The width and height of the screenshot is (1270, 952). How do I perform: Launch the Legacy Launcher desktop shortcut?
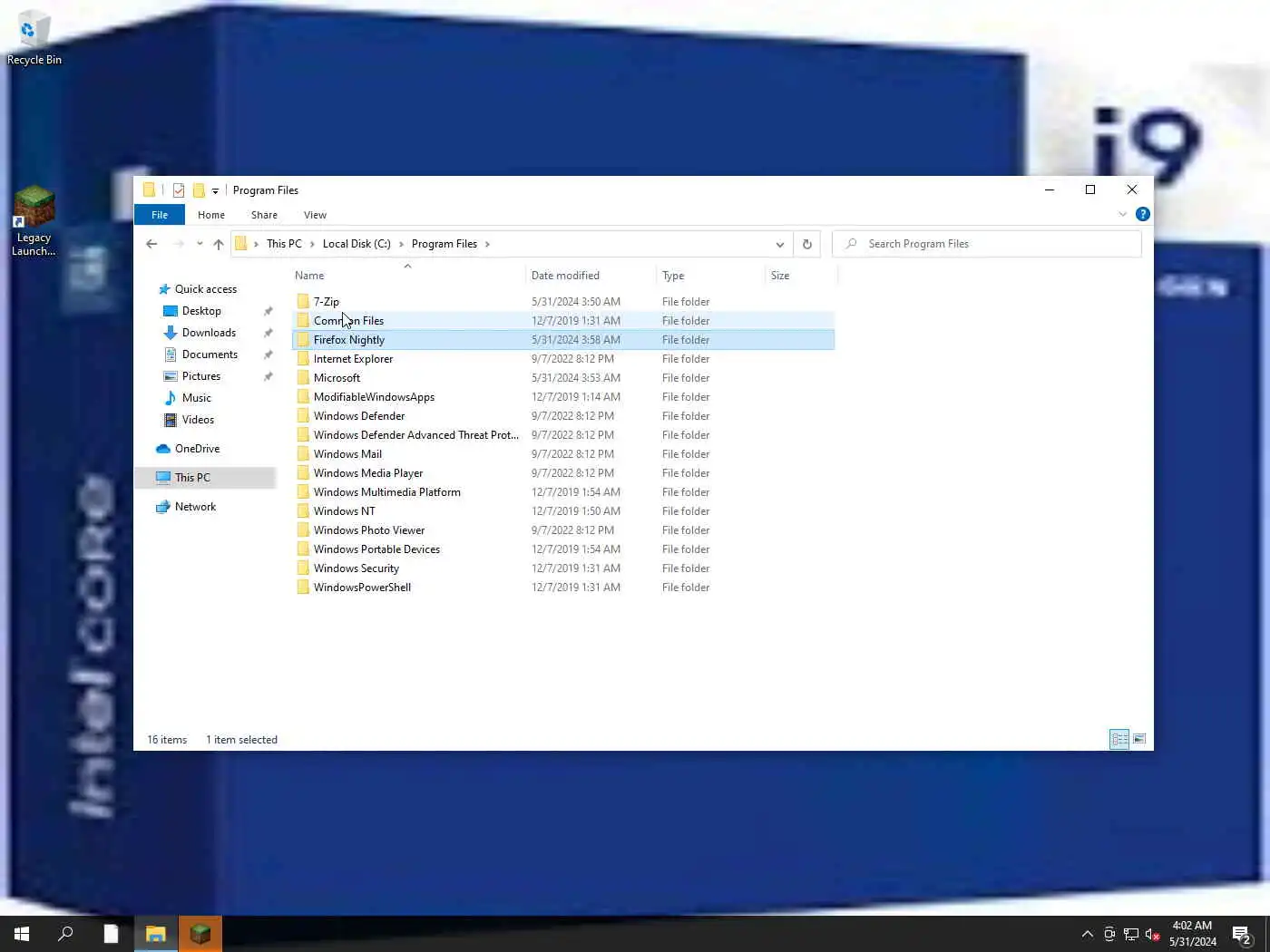[x=34, y=221]
